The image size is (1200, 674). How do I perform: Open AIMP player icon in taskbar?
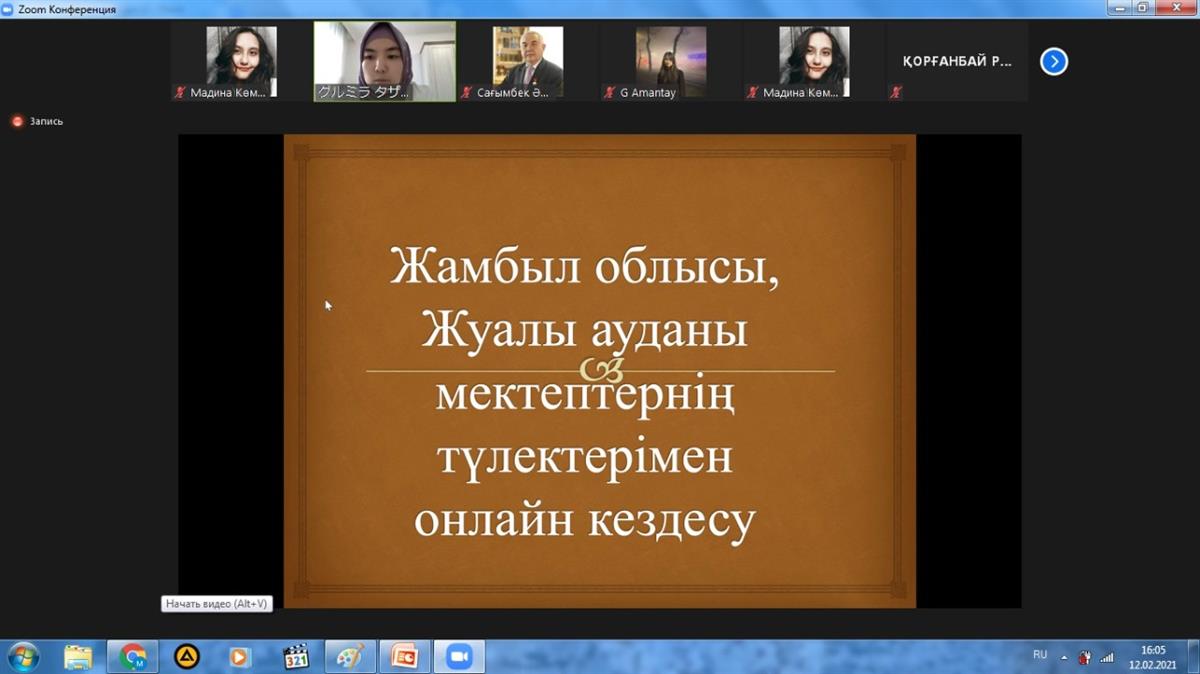click(187, 657)
